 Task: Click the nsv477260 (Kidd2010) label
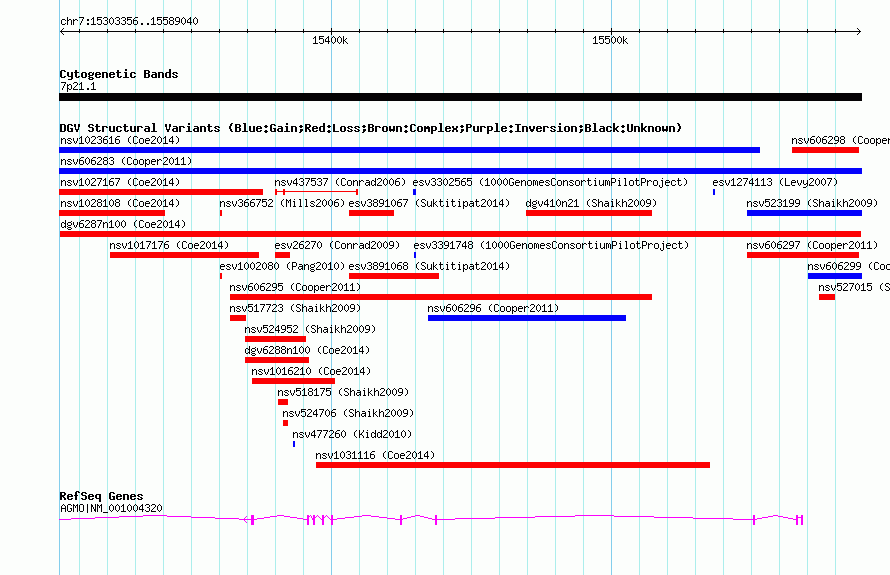(352, 434)
